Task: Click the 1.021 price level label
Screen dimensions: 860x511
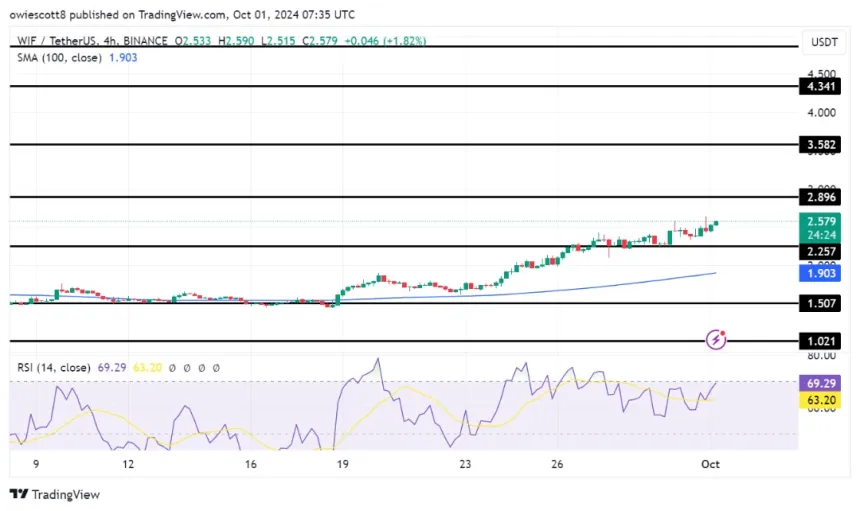Action: pos(821,341)
